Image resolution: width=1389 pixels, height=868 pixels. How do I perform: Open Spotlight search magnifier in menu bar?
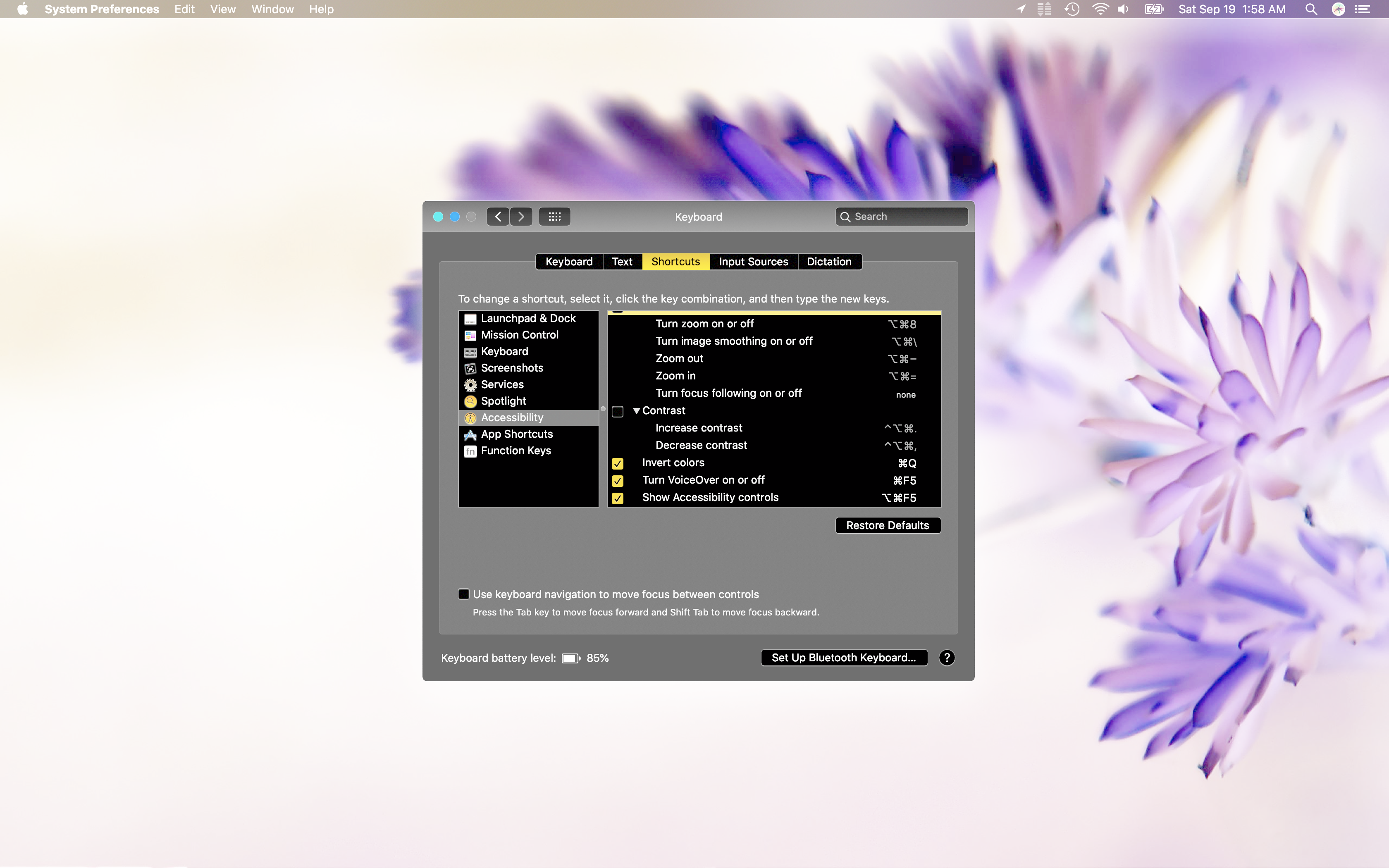click(x=1311, y=9)
